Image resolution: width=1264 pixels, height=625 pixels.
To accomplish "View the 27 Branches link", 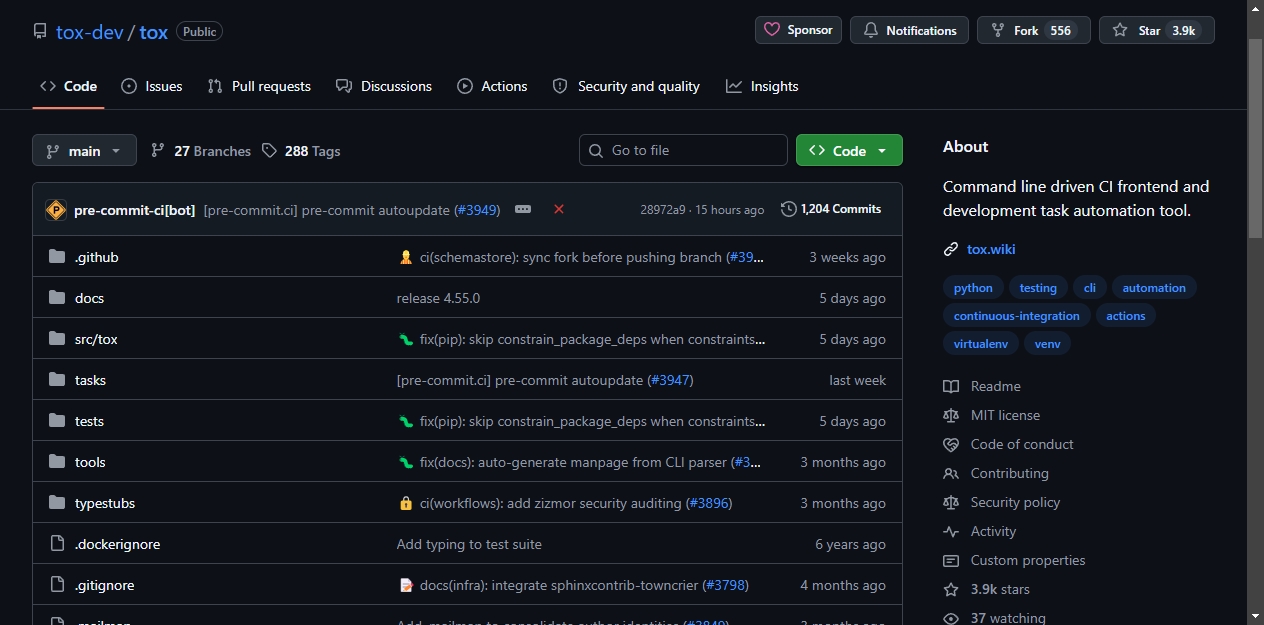I will click(201, 151).
